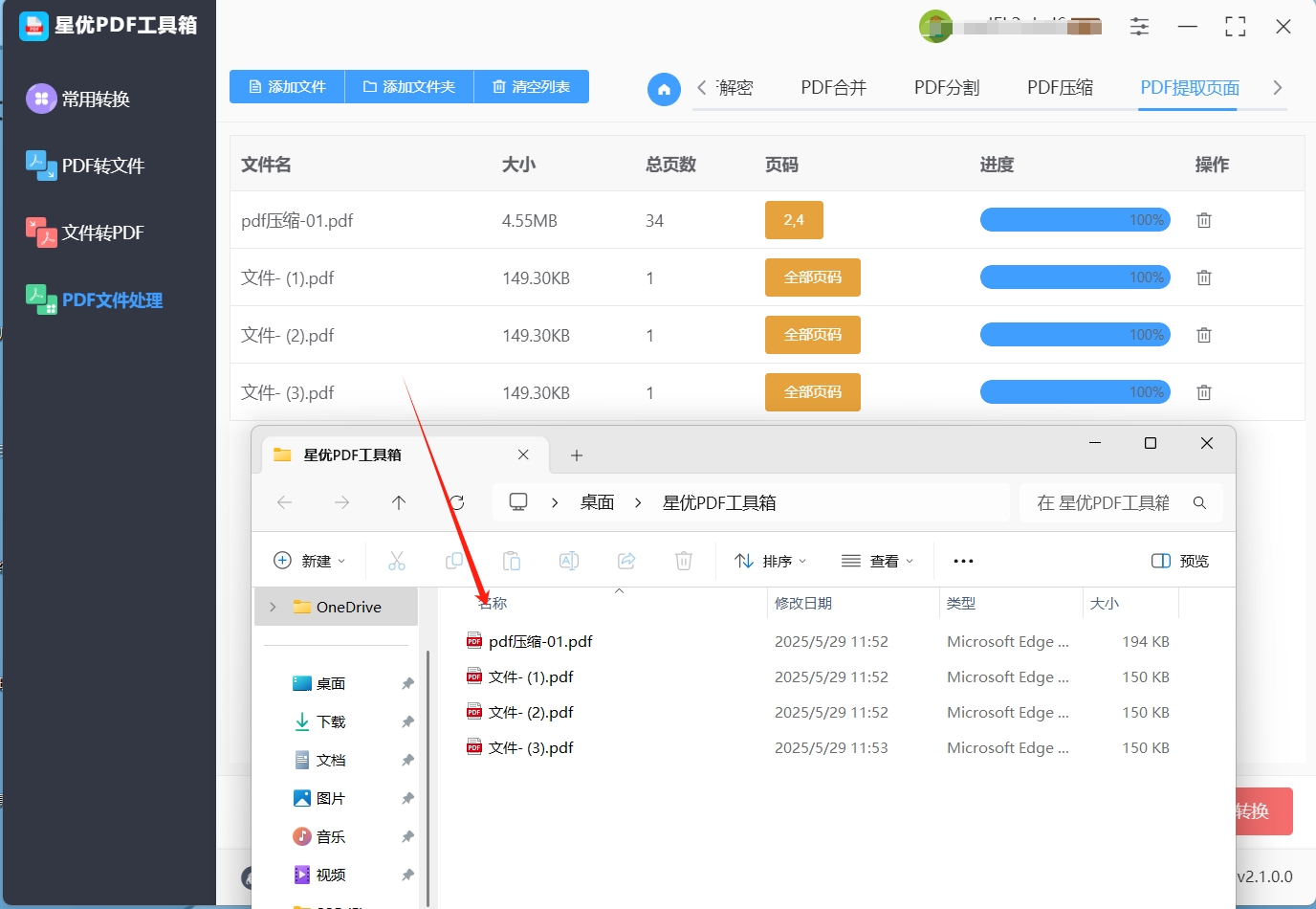Open the 文件转PDF sidebar section
This screenshot has width=1316, height=909.
(85, 233)
